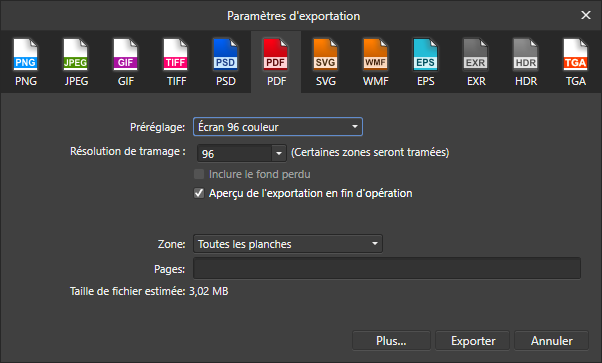Click 'Taille de fichier estimée: 3,02 MB' text
This screenshot has width=602, height=363.
click(x=149, y=291)
